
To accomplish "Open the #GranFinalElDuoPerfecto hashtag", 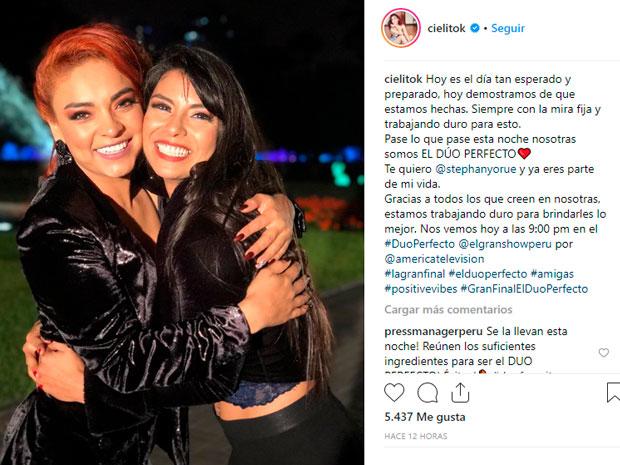I will click(x=524, y=289).
